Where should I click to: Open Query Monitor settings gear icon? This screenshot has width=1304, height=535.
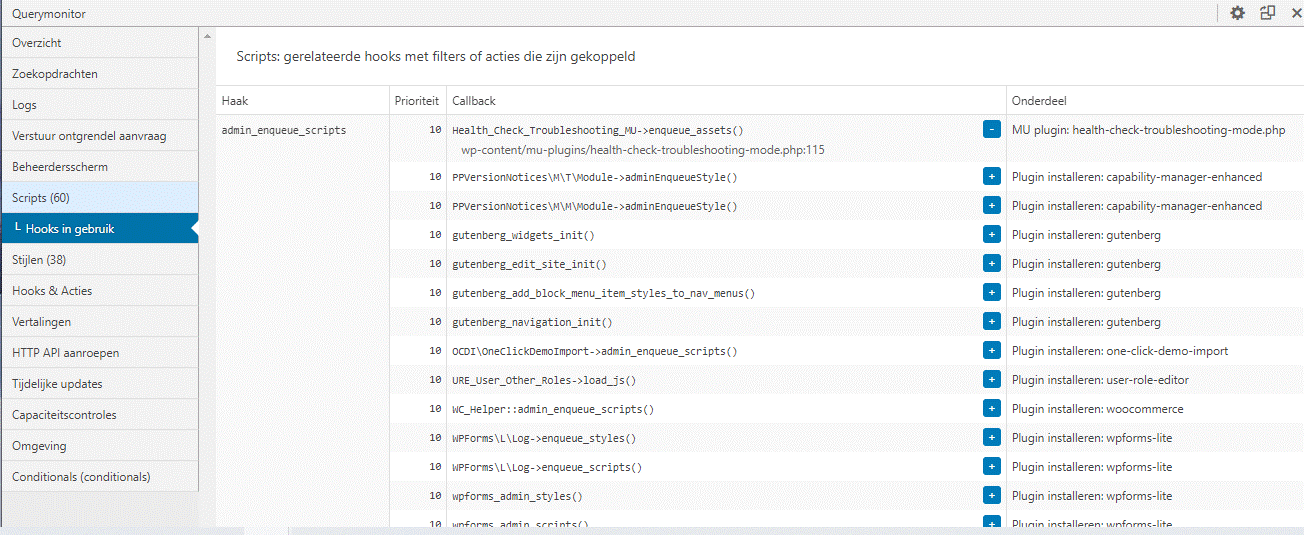(x=1237, y=13)
